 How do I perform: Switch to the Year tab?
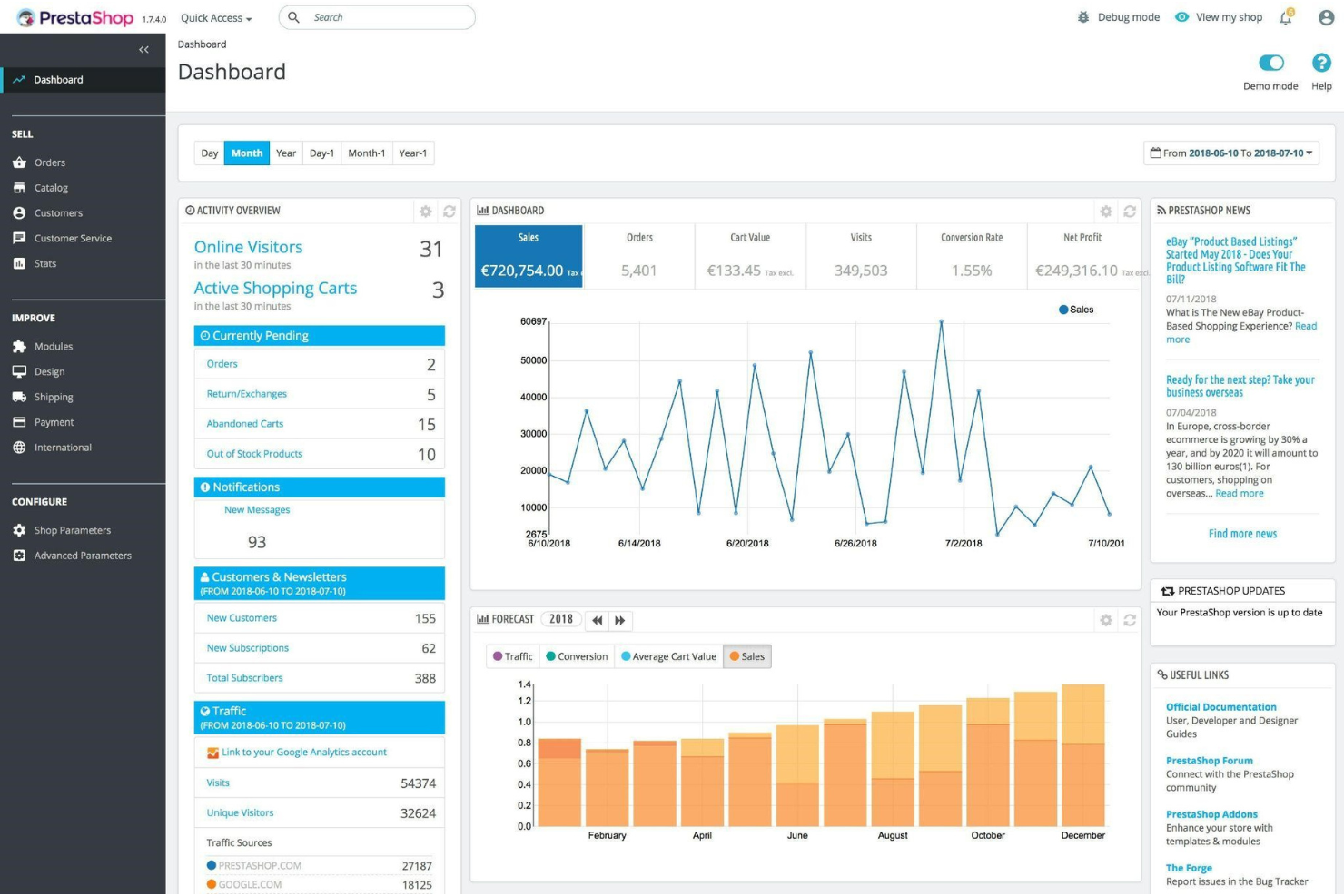coord(285,153)
